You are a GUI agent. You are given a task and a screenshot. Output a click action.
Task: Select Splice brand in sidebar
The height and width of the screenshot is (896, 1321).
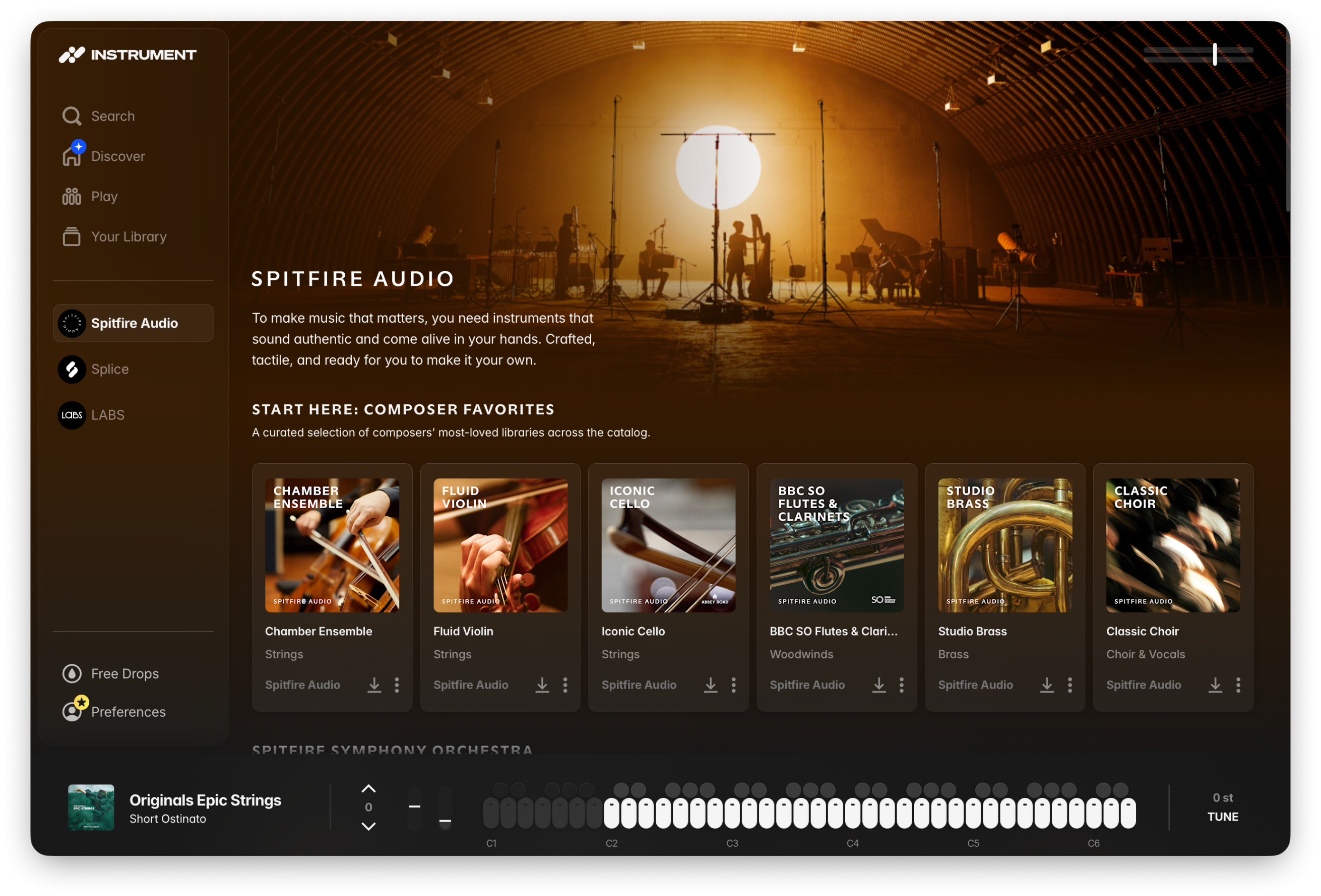click(94, 369)
